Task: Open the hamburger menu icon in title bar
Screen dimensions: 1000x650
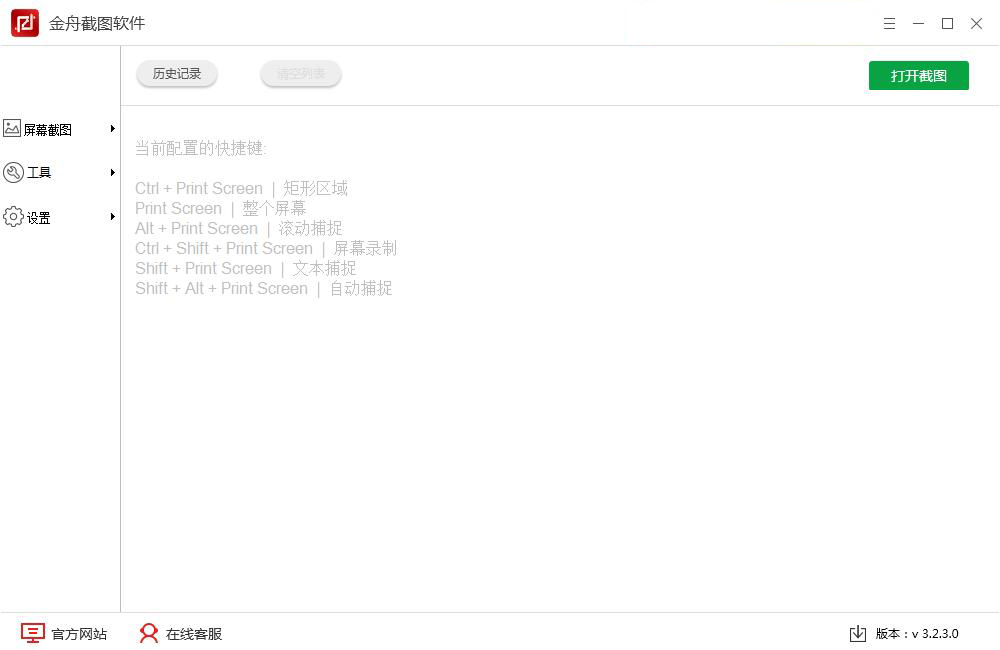Action: (889, 24)
